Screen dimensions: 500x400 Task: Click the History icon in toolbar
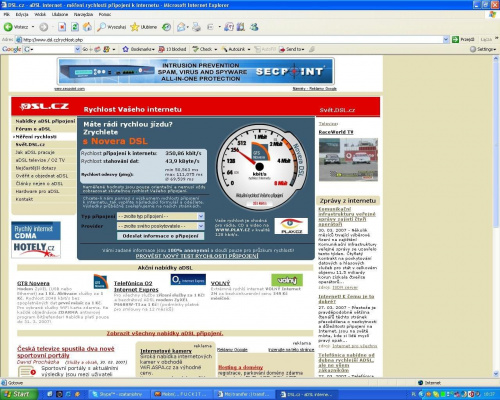(166, 27)
